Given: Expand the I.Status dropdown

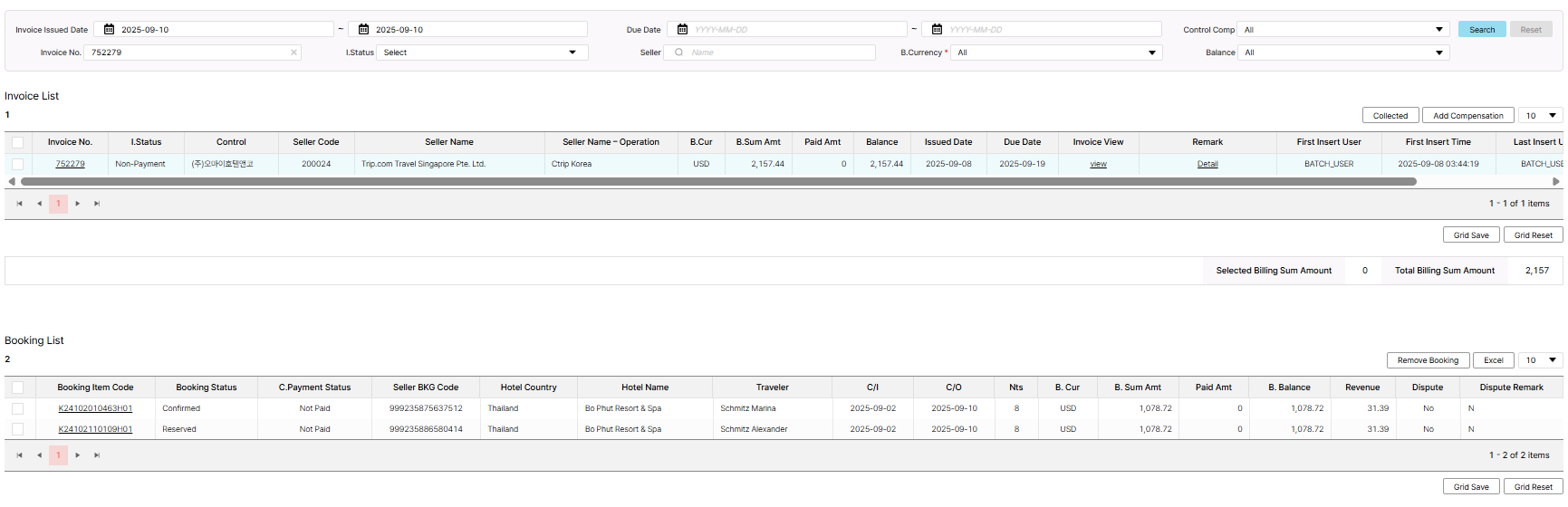Looking at the screenshot, I should pyautogui.click(x=572, y=53).
